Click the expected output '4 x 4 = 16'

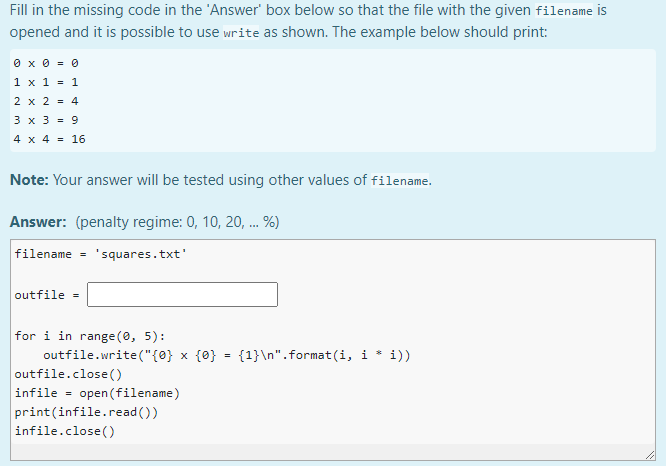(49, 139)
